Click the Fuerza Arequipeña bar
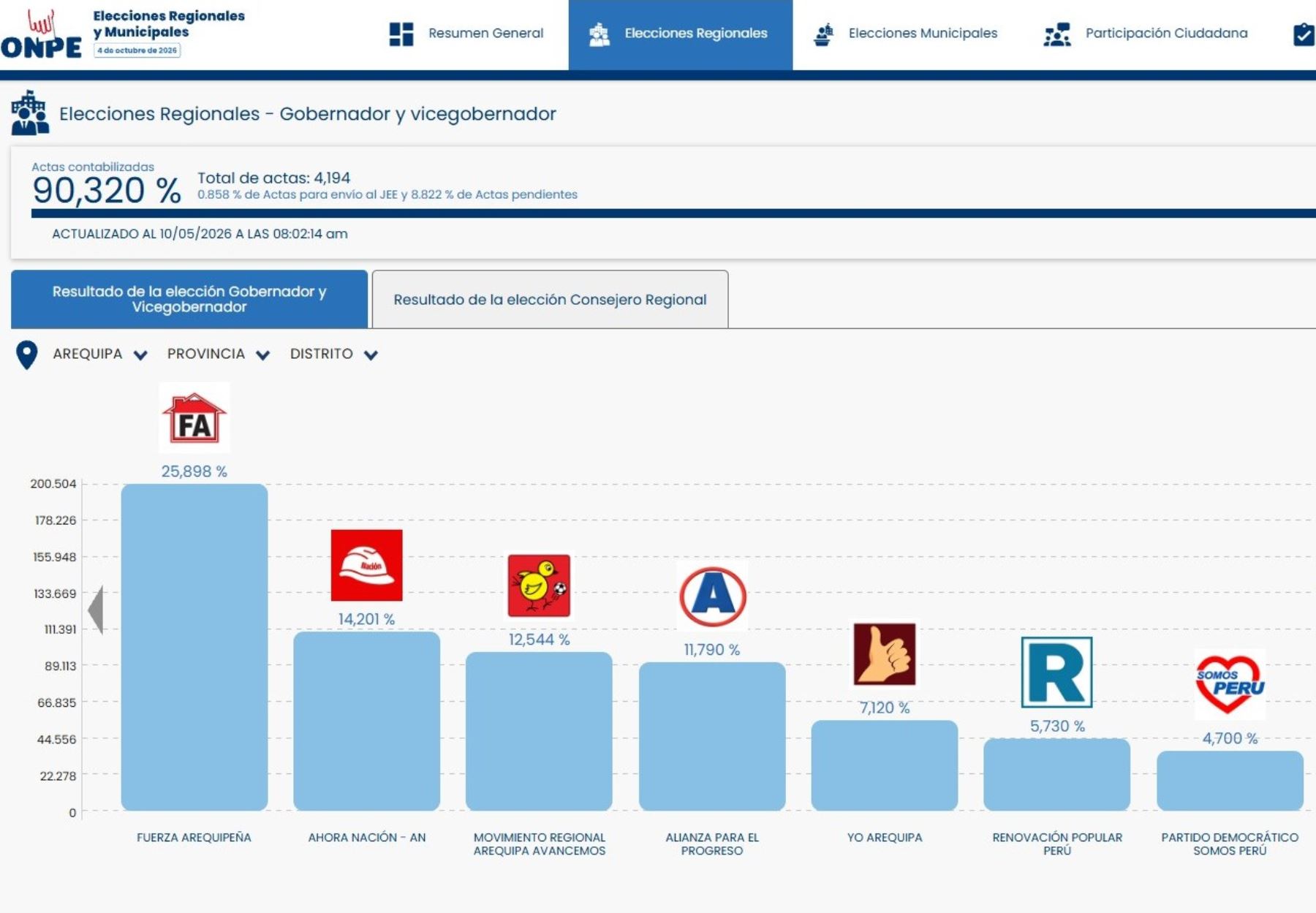 point(194,647)
